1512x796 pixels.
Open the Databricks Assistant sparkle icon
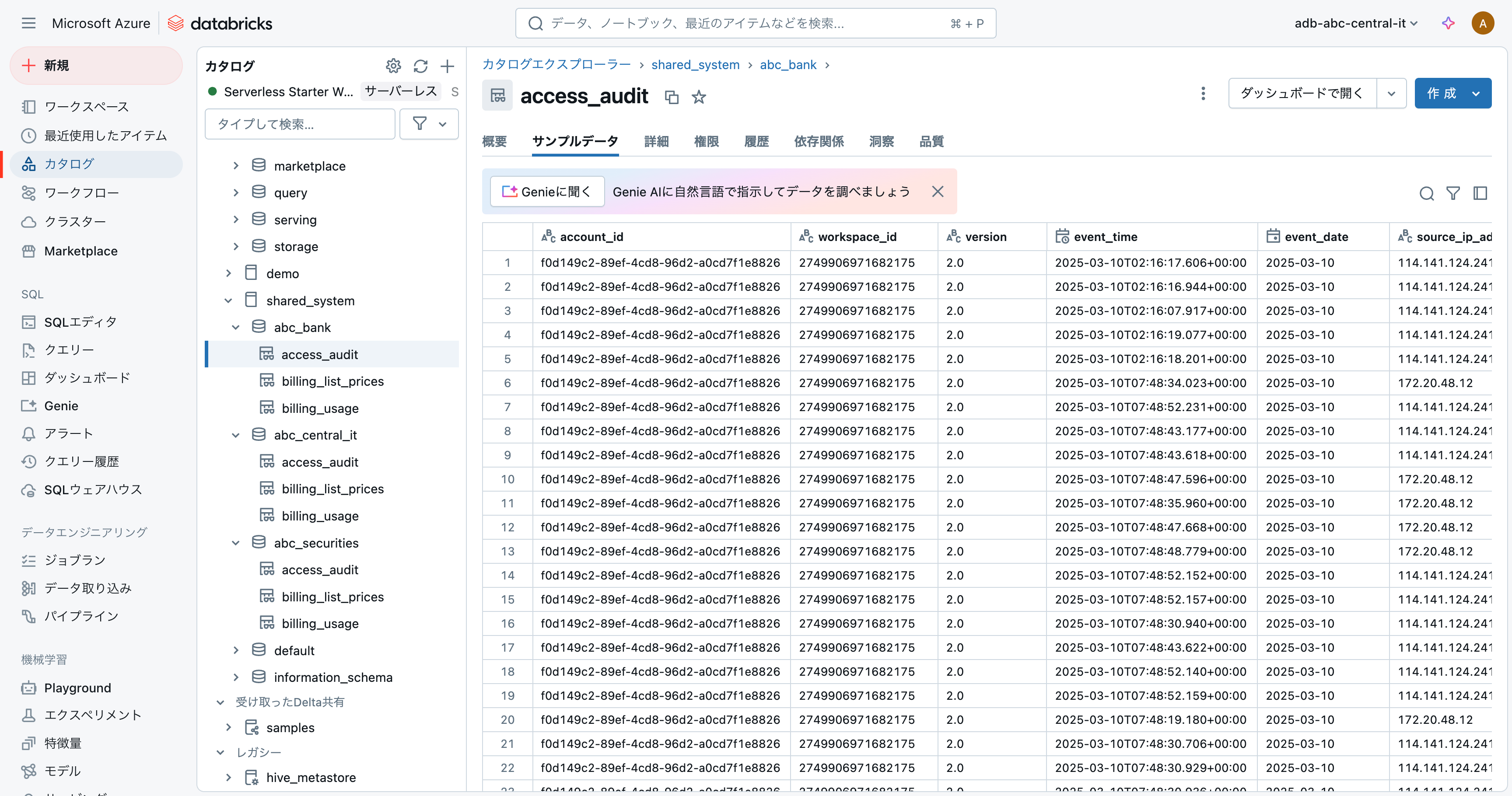[1448, 24]
